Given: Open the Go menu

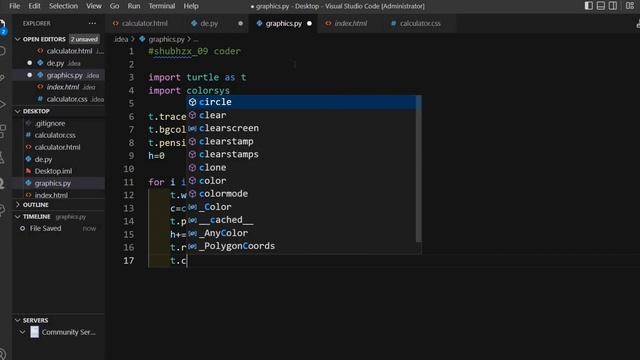Looking at the screenshot, I should coord(115,6).
